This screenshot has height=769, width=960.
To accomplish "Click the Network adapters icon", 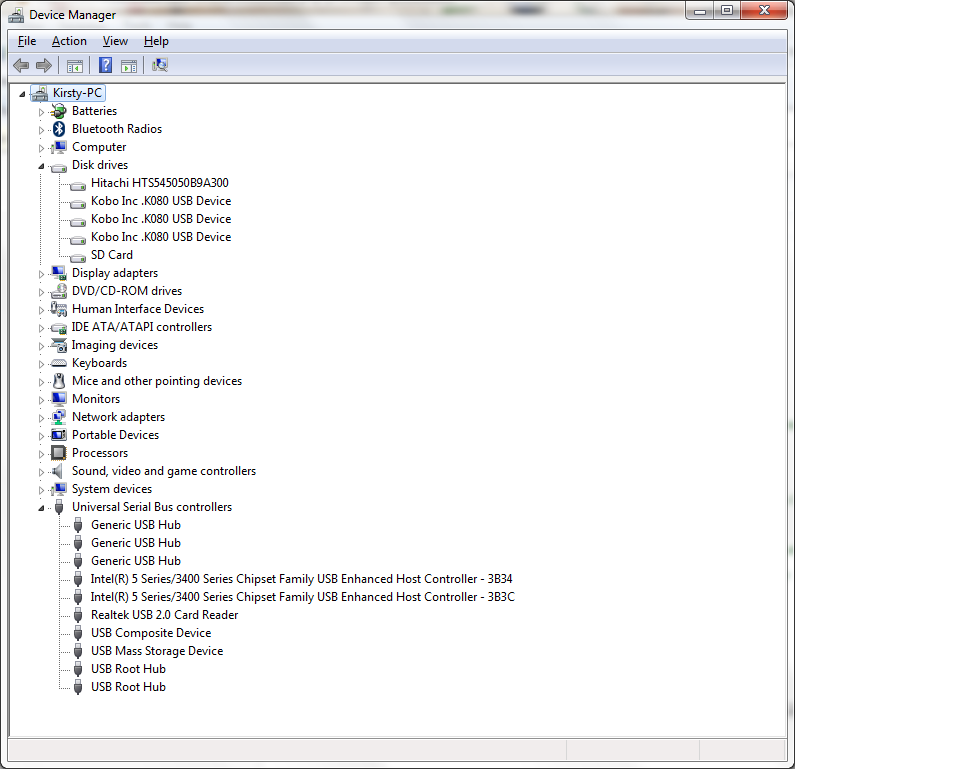I will pos(59,417).
